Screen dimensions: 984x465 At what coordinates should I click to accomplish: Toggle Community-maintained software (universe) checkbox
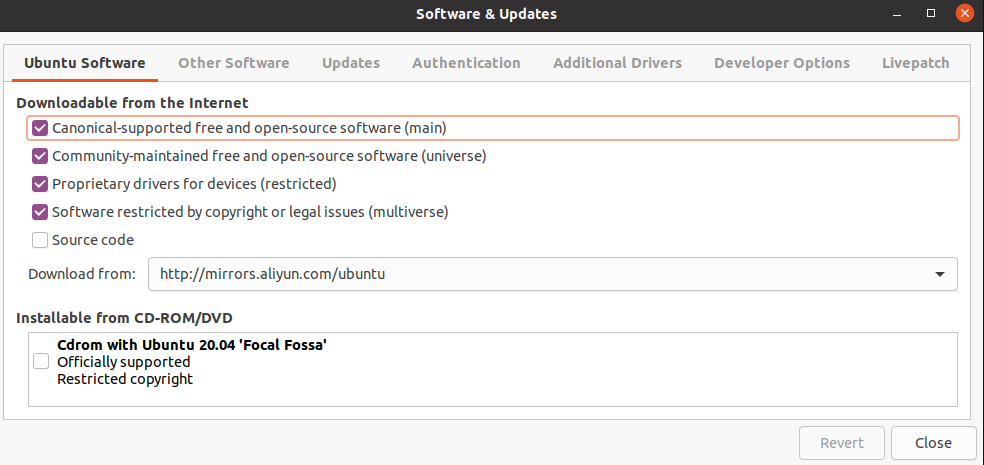click(40, 156)
